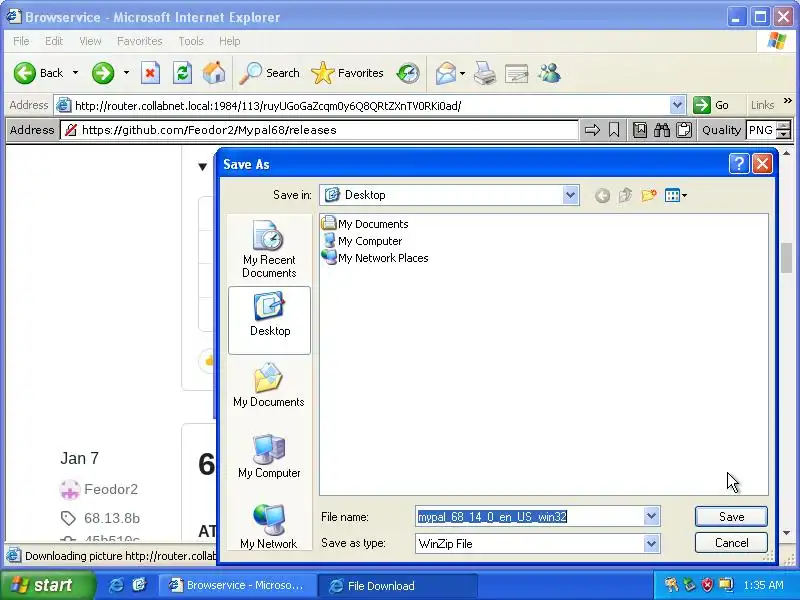
Task: Open the History clock icon
Action: pos(408,73)
